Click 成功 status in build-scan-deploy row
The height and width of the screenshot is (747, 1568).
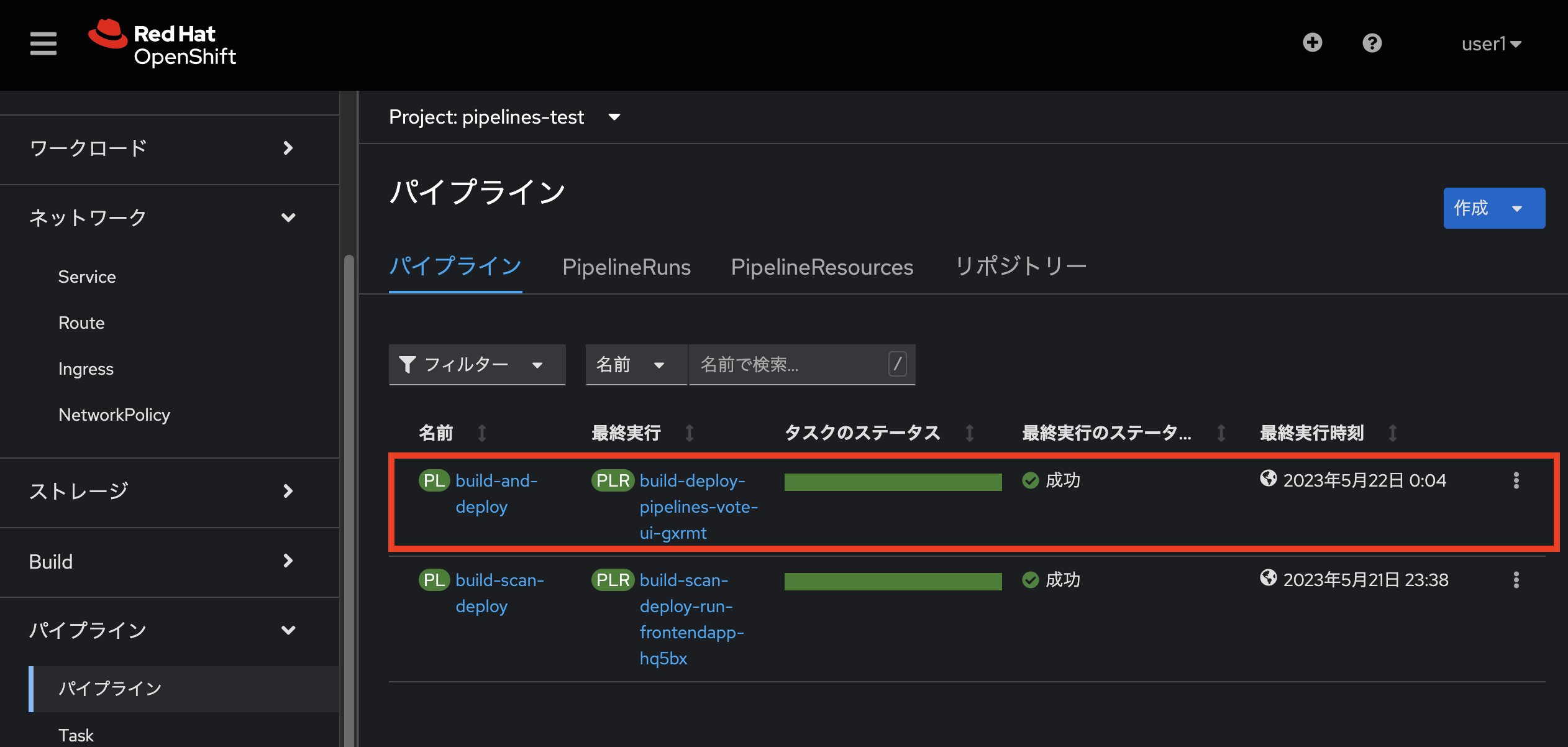pyautogui.click(x=1062, y=580)
